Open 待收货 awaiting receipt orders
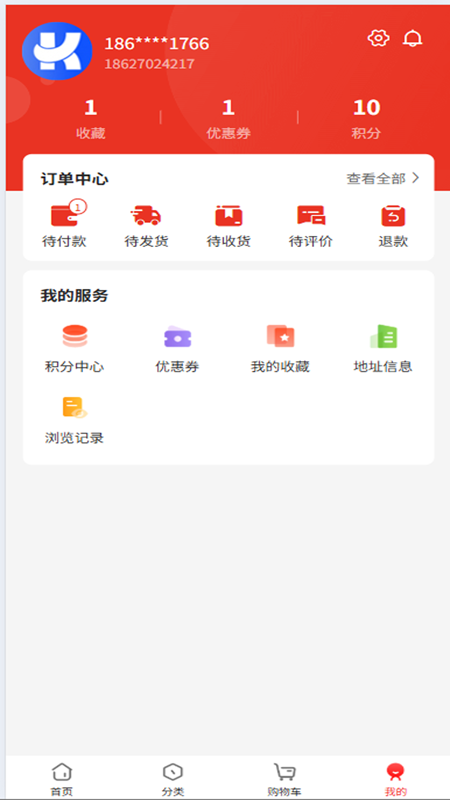This screenshot has height=800, width=450. coord(229,226)
